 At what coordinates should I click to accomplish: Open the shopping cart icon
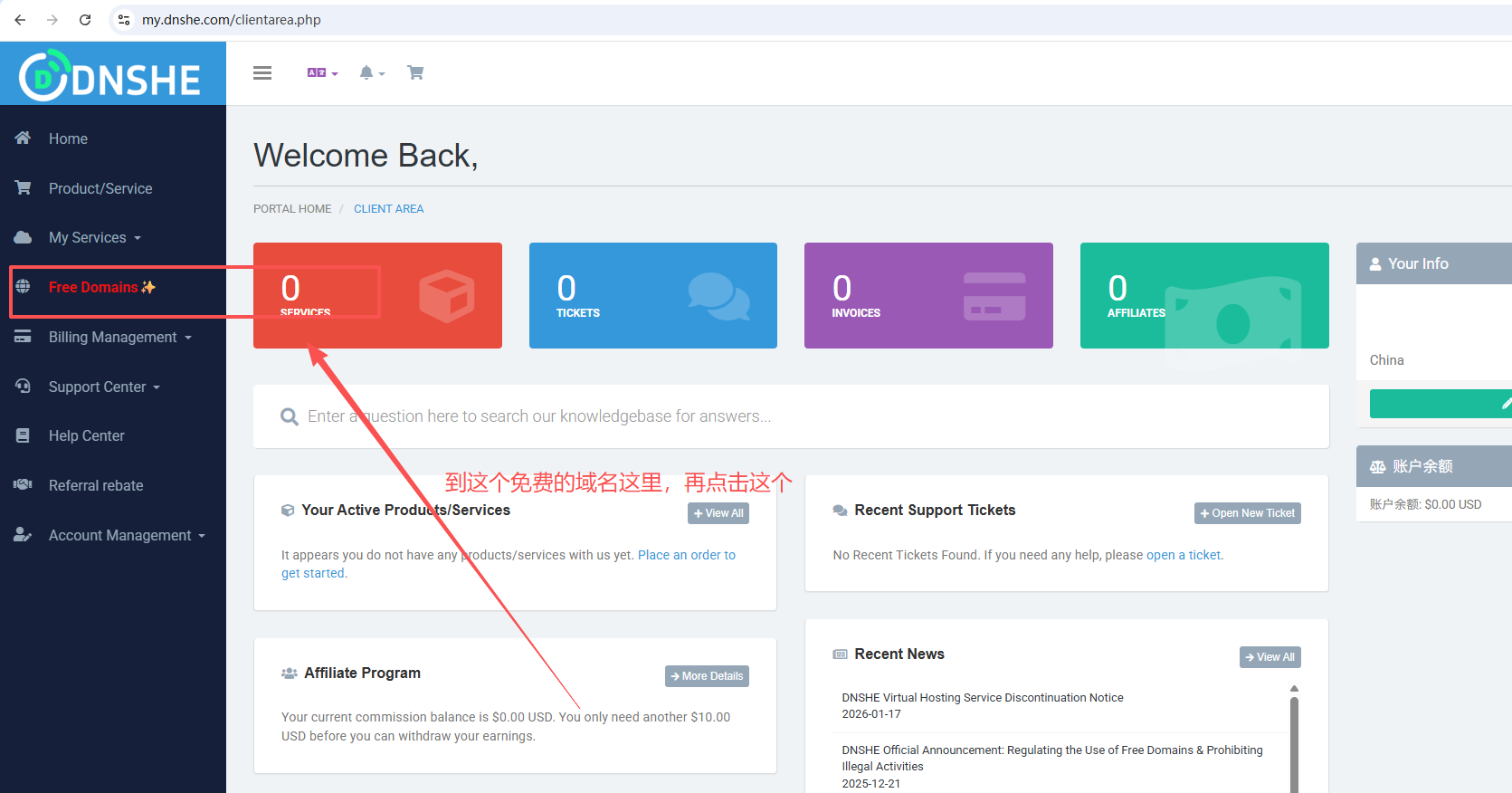pos(415,73)
